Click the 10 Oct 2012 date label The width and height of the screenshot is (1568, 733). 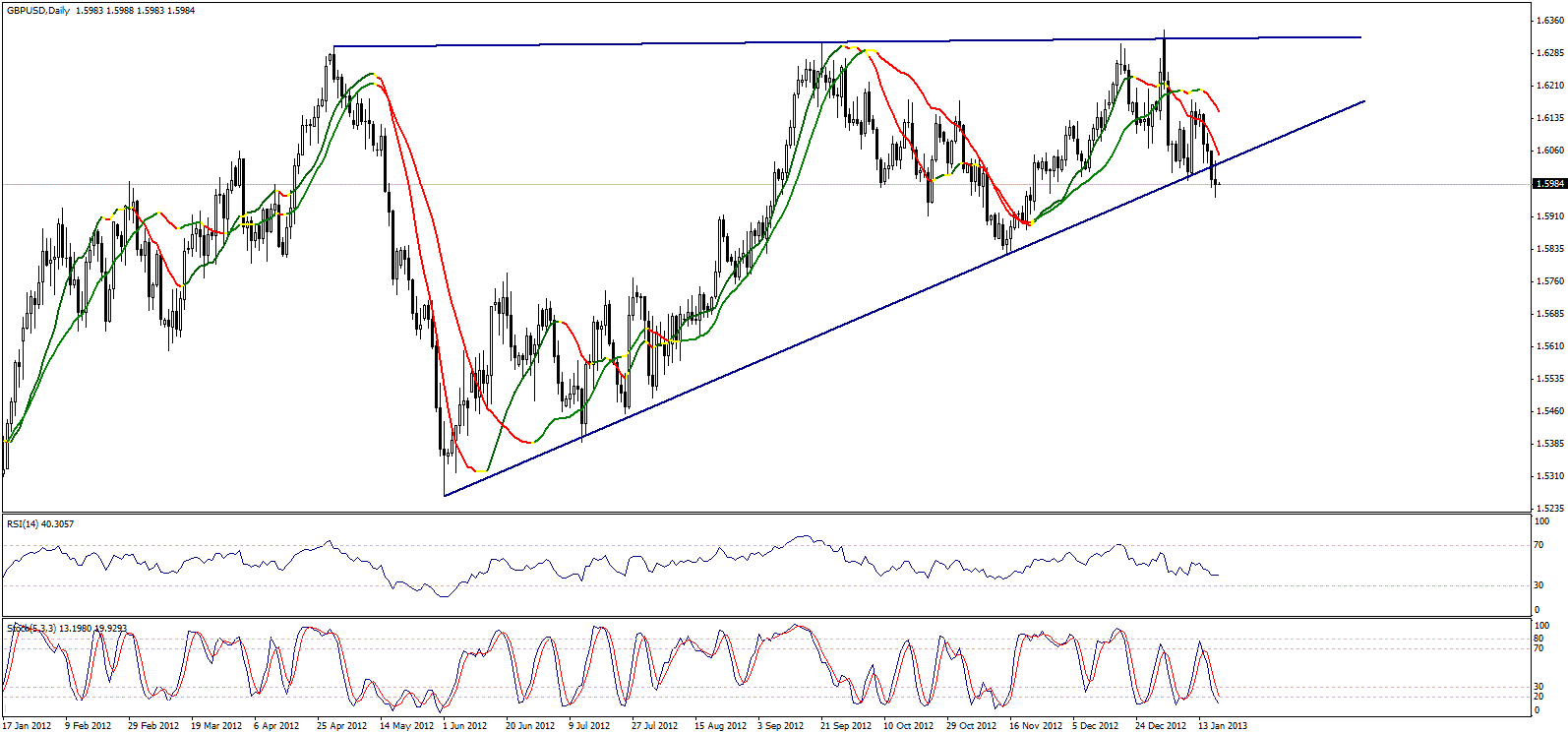pyautogui.click(x=909, y=726)
